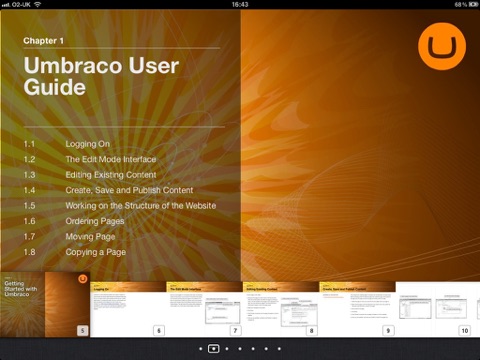Viewport: 480px width, 360px height.
Task: Select the highlighted current chapter indicator
Action: point(214,349)
